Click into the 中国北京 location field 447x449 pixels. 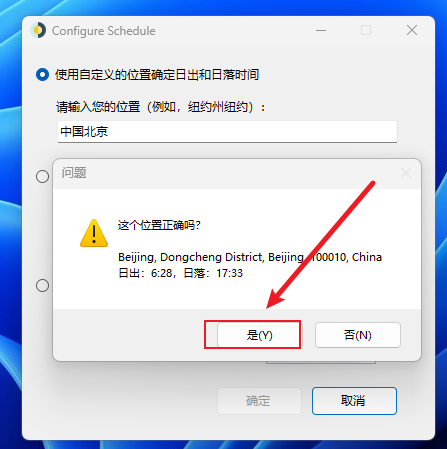[227, 132]
